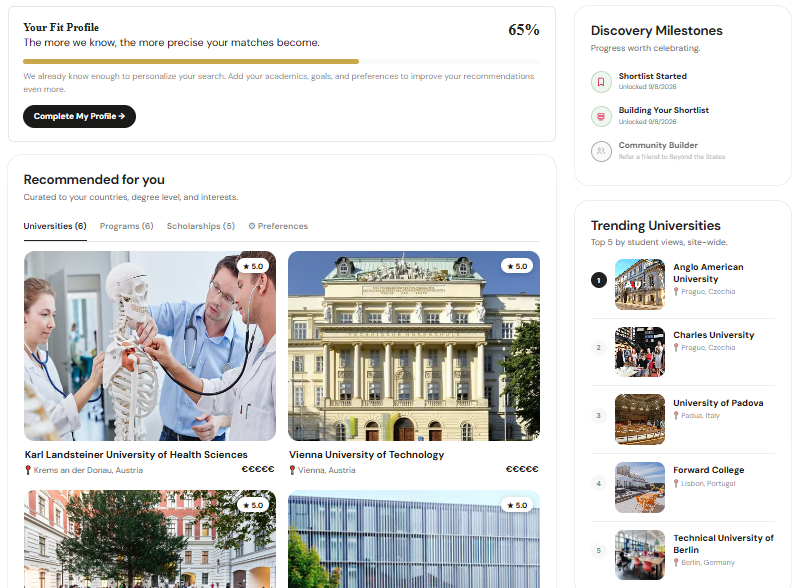Click the pin icon under Anglo American University

(x=676, y=291)
